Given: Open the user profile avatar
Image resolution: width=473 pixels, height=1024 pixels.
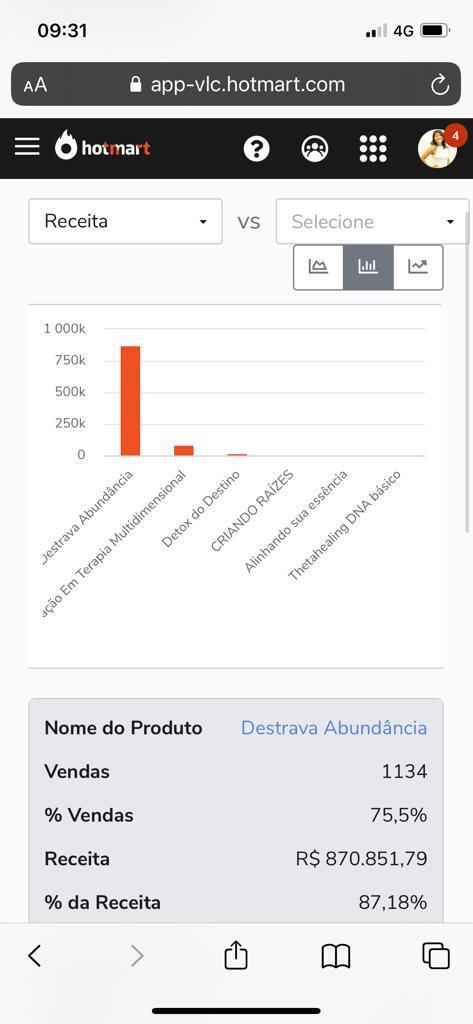Looking at the screenshot, I should pyautogui.click(x=438, y=148).
